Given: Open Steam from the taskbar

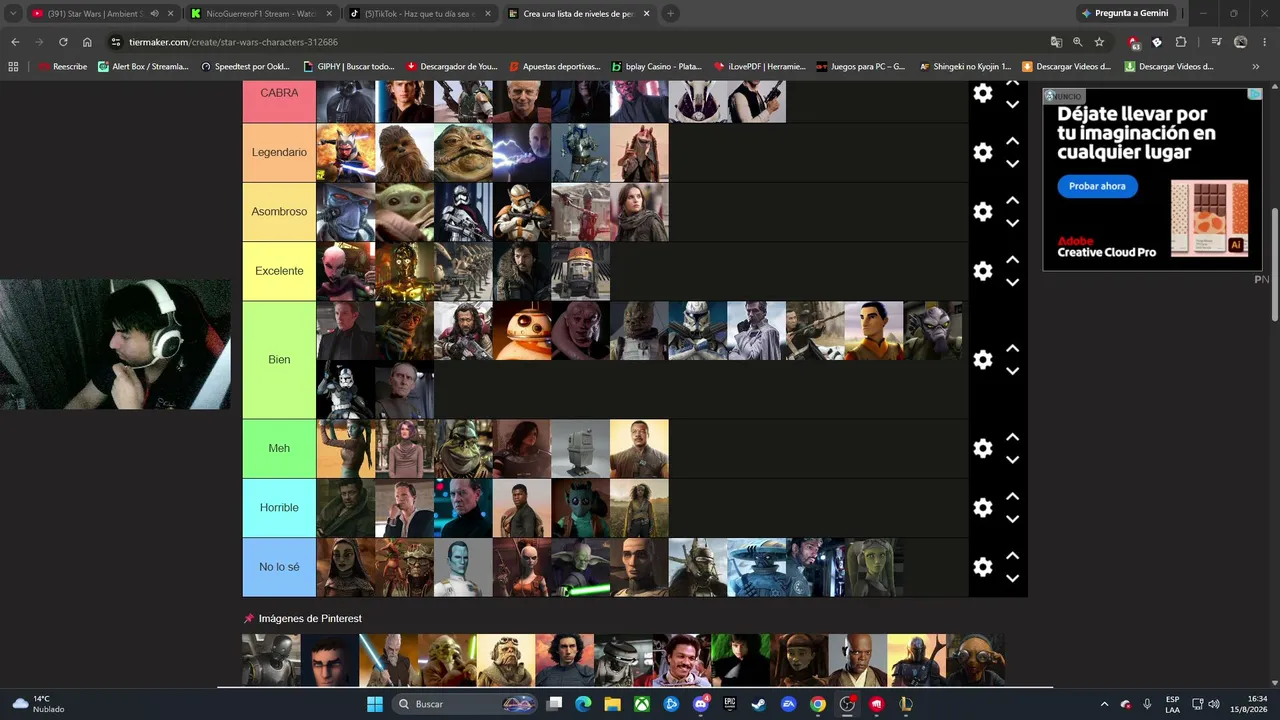Looking at the screenshot, I should pos(759,704).
